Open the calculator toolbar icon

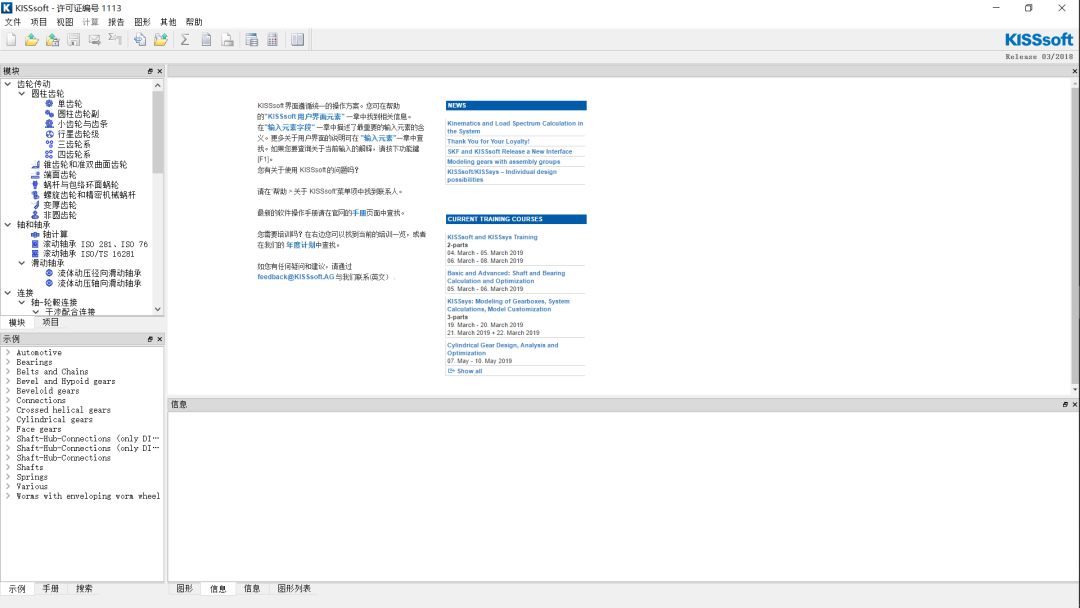273,40
